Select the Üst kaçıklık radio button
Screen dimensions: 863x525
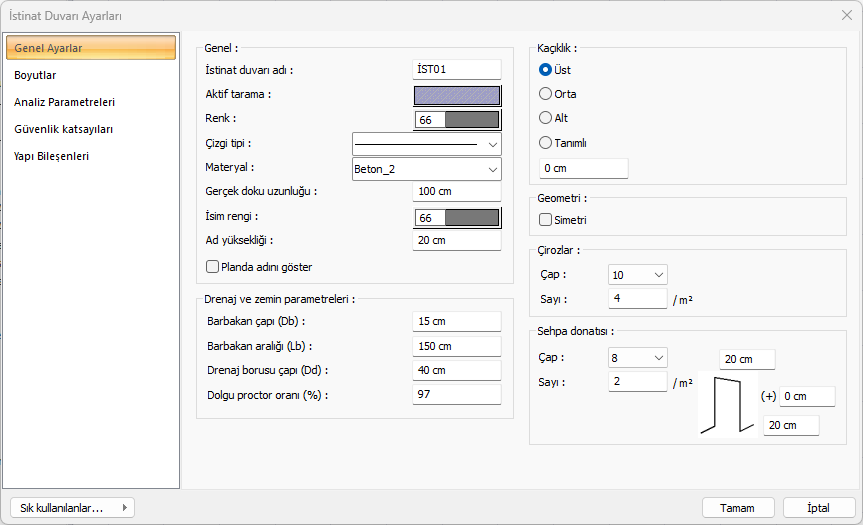[546, 70]
